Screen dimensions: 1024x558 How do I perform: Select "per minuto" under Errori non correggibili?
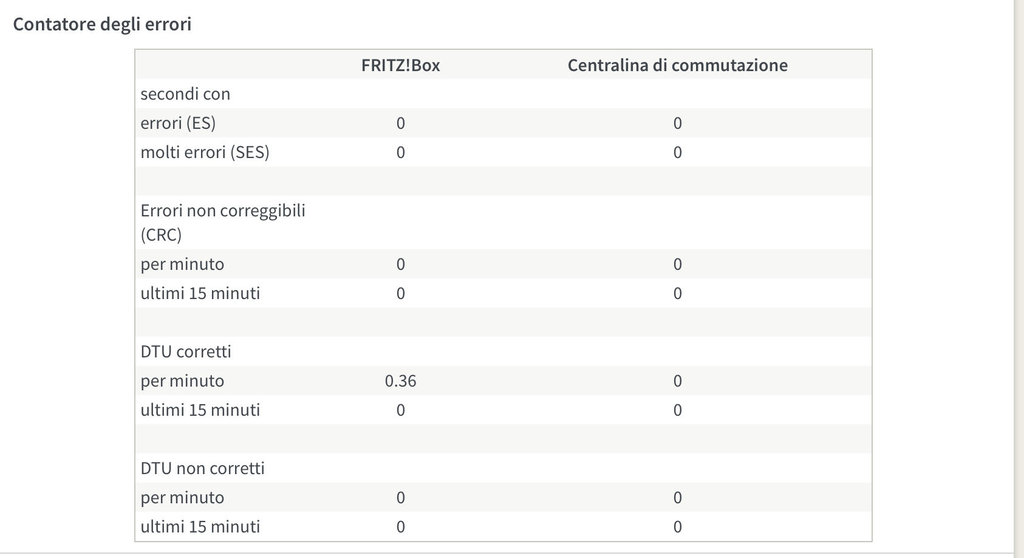[x=182, y=264]
